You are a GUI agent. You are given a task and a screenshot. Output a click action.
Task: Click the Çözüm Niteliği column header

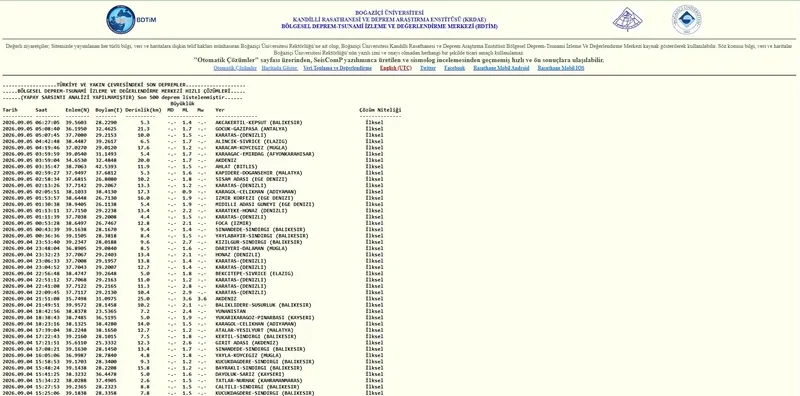click(x=380, y=110)
